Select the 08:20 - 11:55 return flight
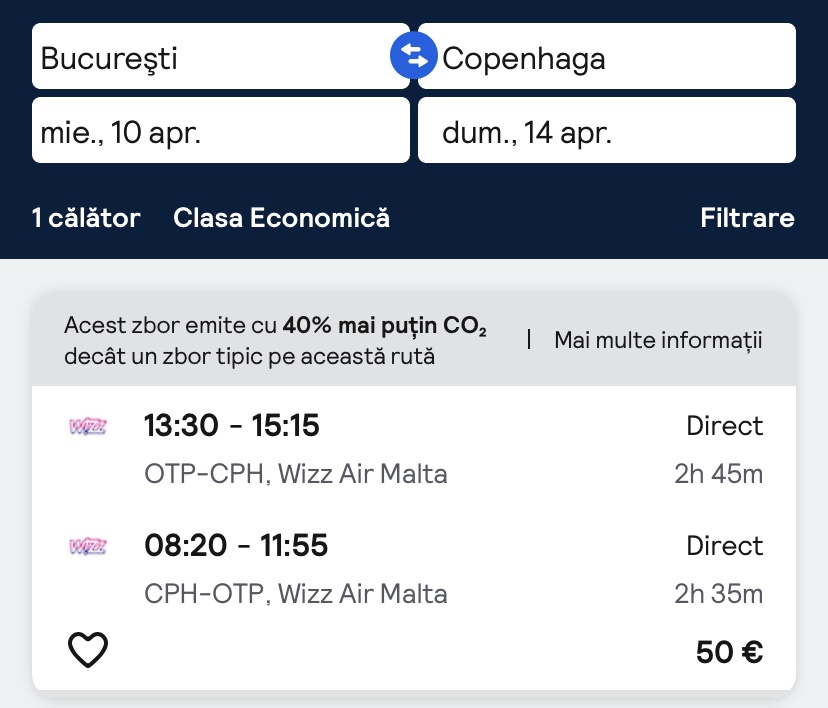 click(x=236, y=546)
